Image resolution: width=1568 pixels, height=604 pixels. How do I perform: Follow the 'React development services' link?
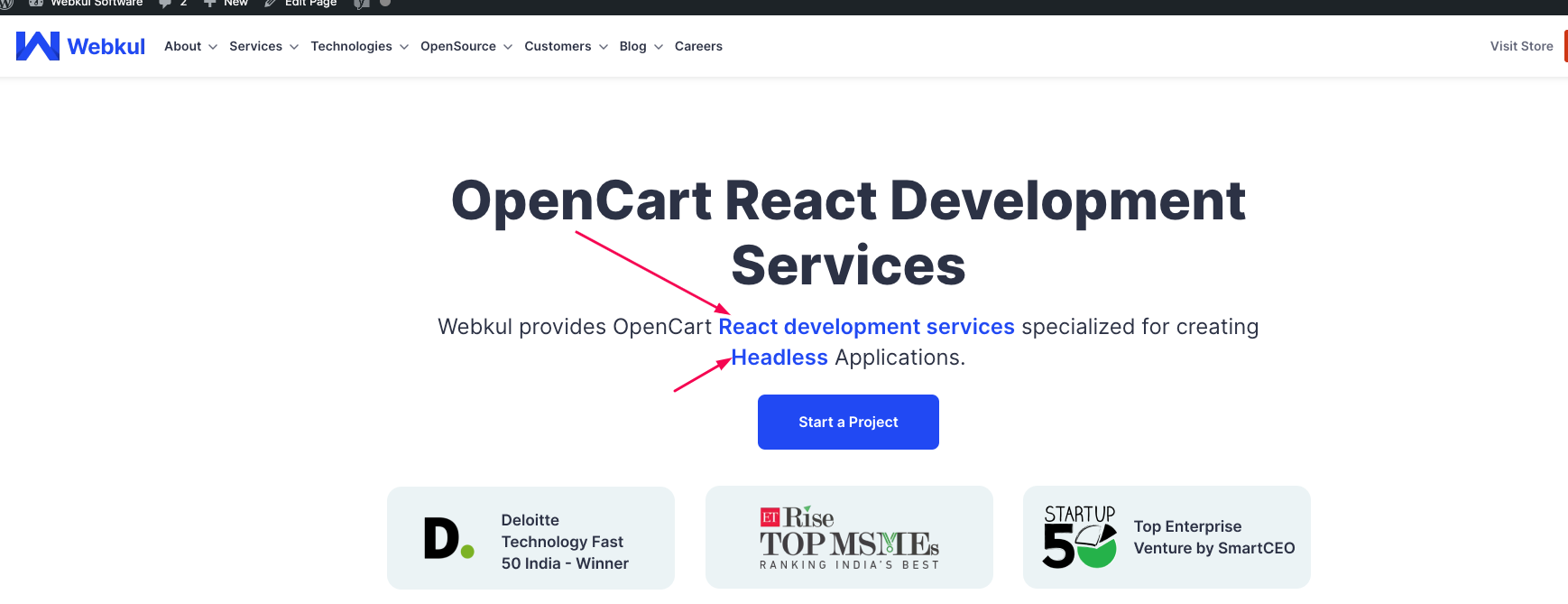click(x=866, y=327)
